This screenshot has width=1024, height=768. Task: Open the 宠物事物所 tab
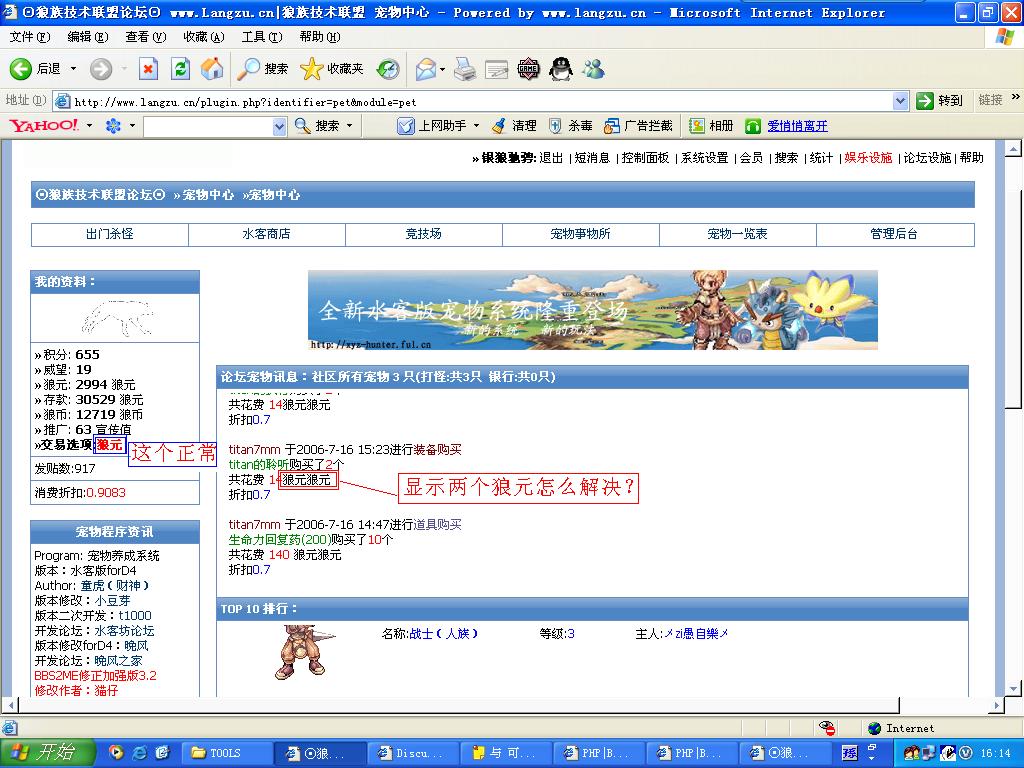pyautogui.click(x=581, y=234)
